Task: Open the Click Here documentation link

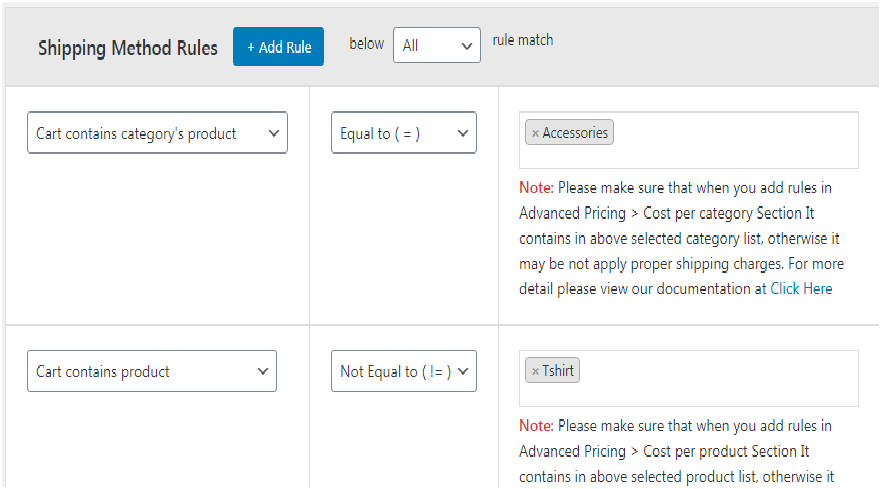Action: [801, 288]
